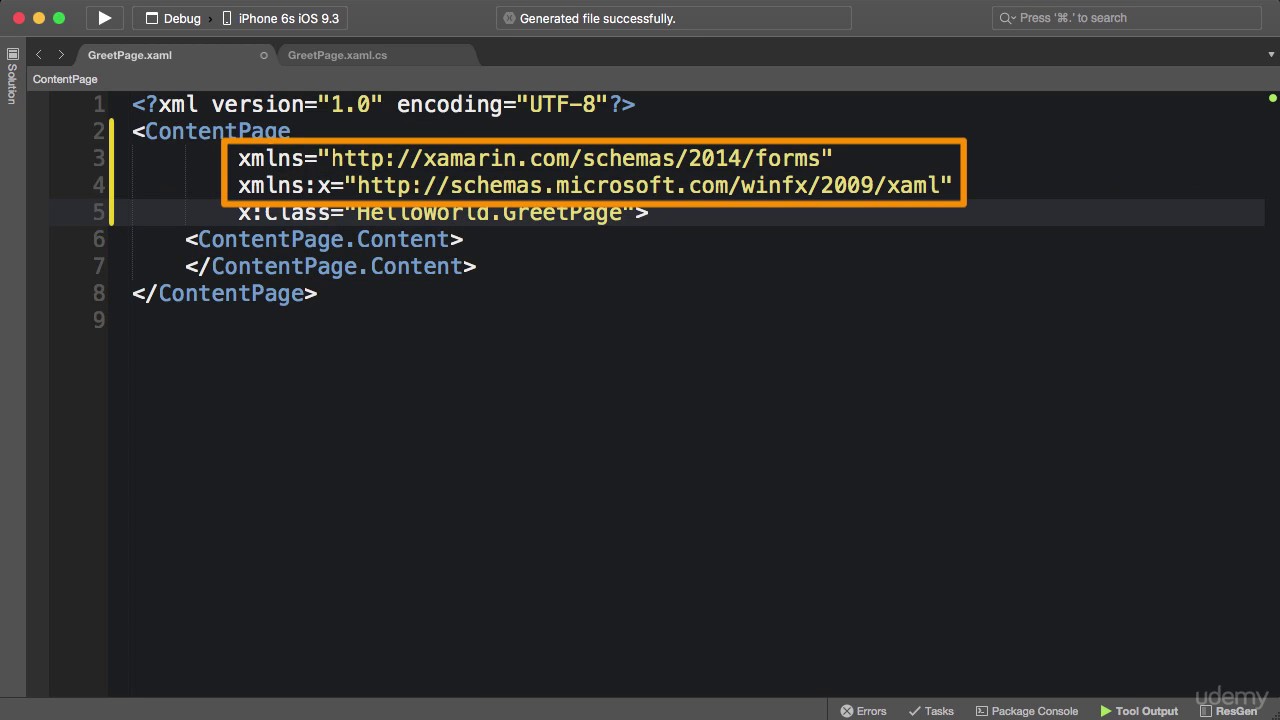Image resolution: width=1280 pixels, height=720 pixels.
Task: Open the Debug configuration selector
Action: tap(173, 18)
